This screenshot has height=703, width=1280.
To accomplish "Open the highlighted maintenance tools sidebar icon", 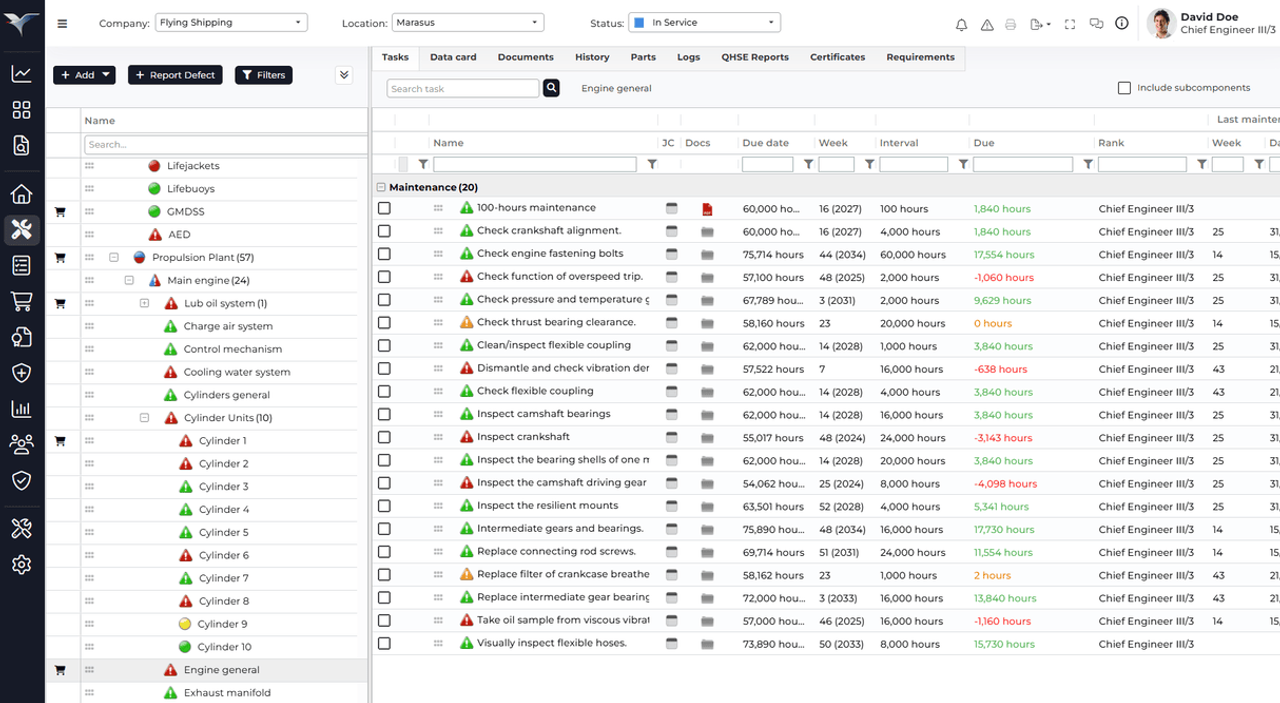I will click(x=21, y=230).
